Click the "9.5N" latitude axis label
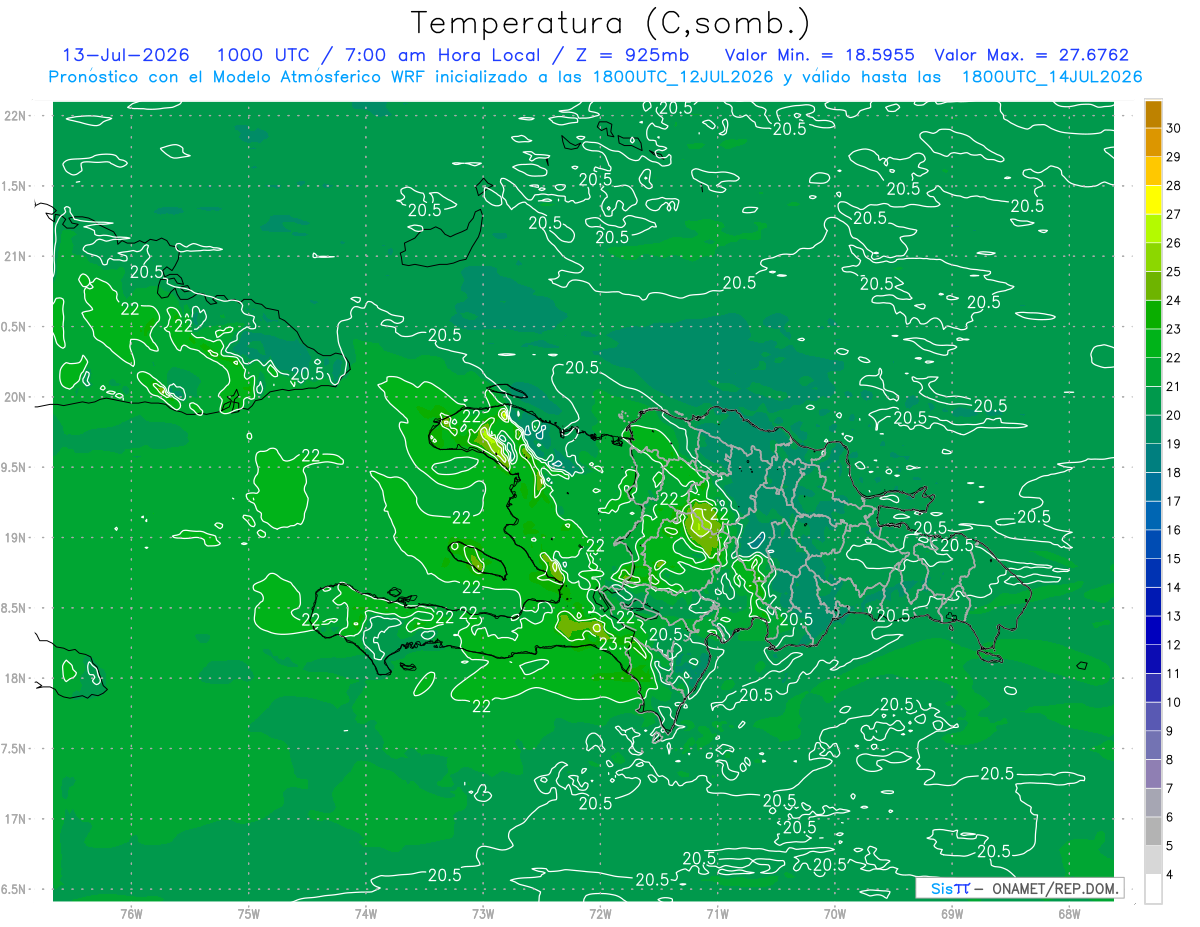Image resolution: width=1200 pixels, height=927 pixels. (15, 467)
